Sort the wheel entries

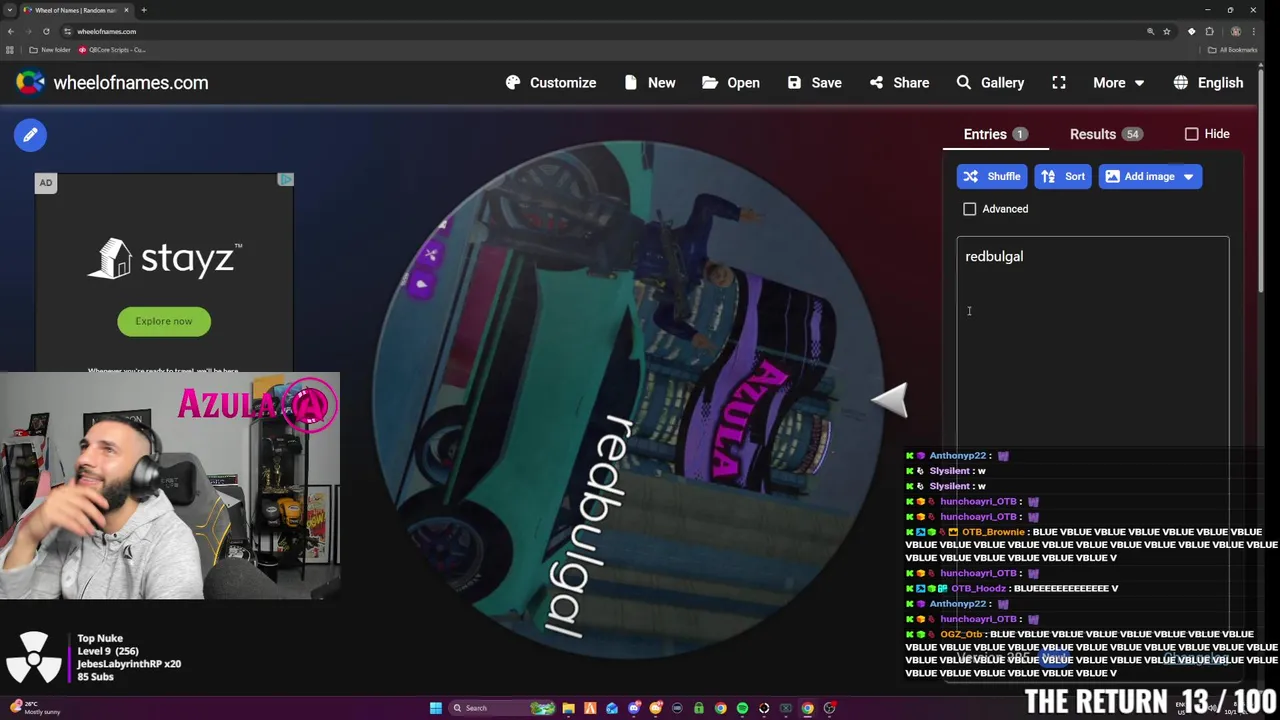(1063, 176)
